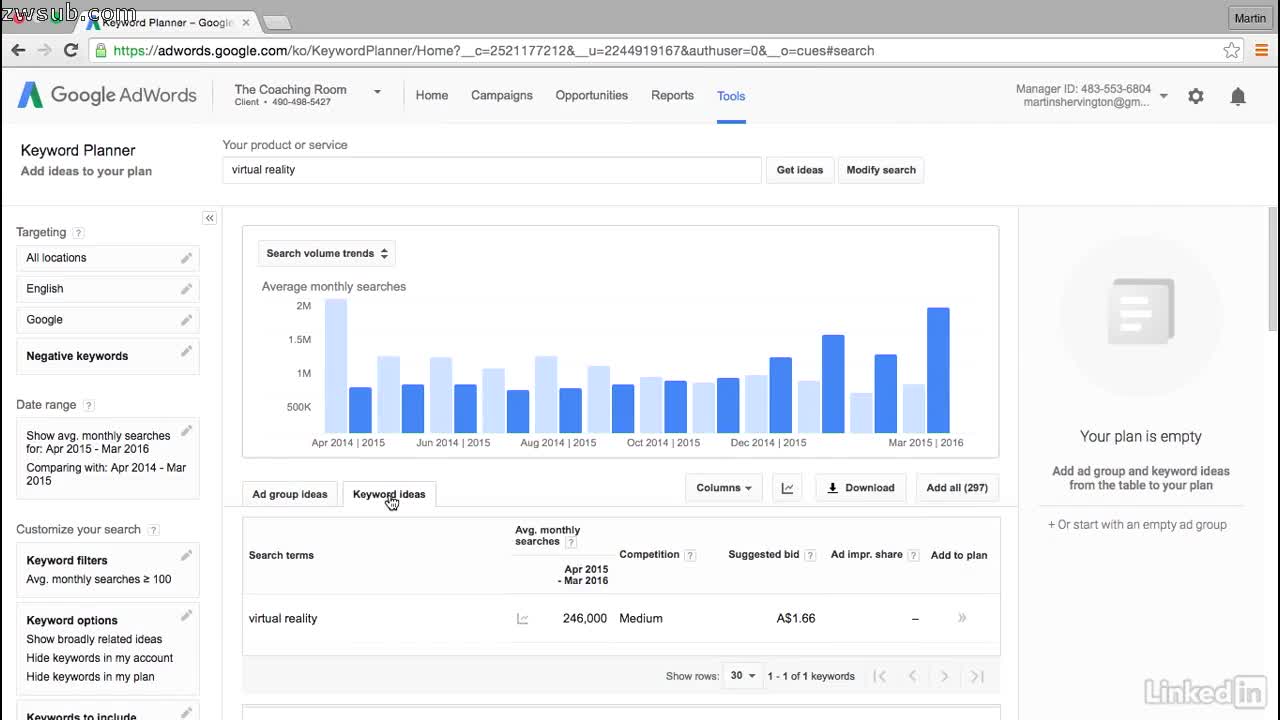Edit English language pencil icon
The width and height of the screenshot is (1280, 720).
[x=186, y=289]
